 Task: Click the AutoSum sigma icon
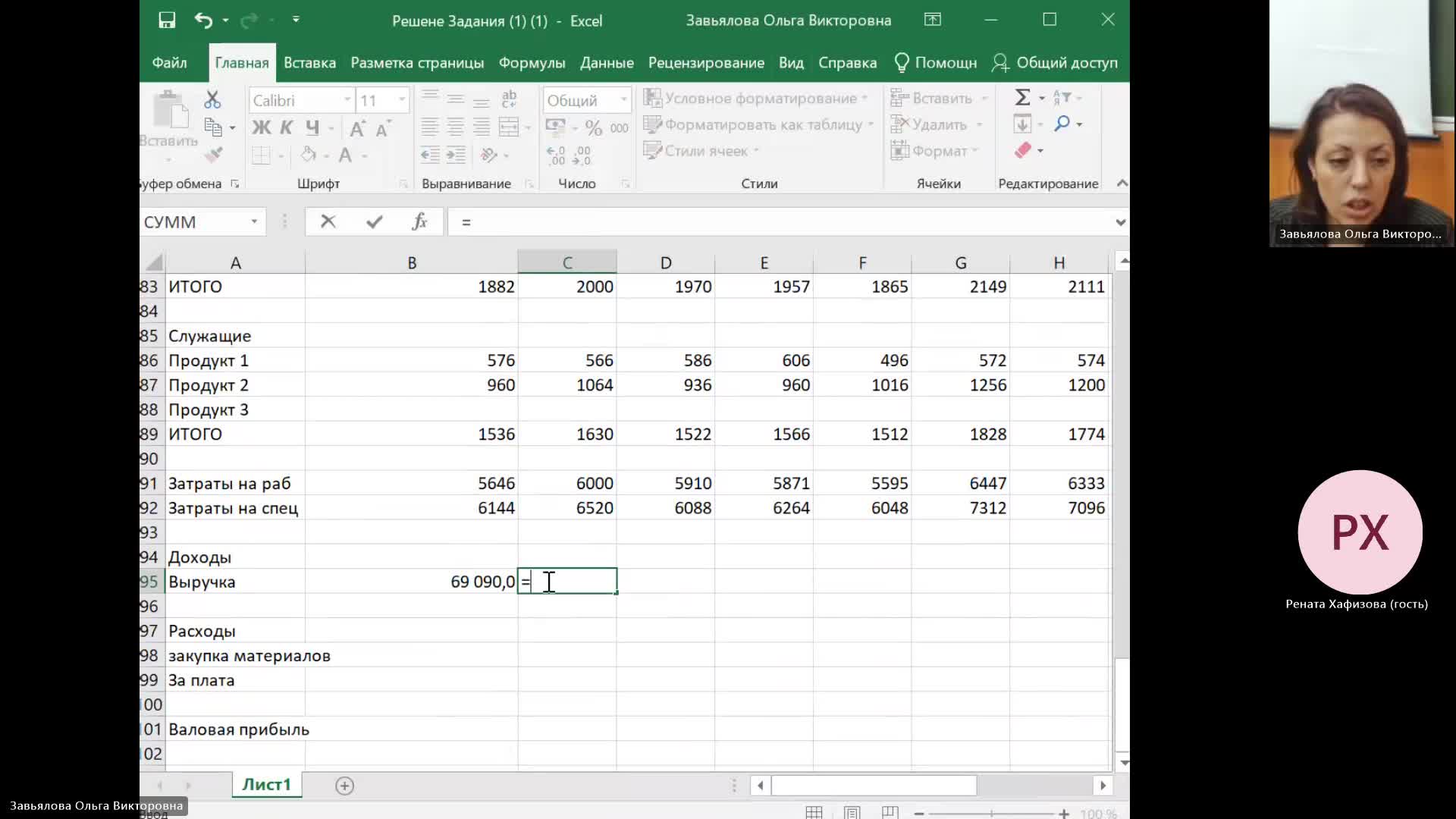pyautogui.click(x=1022, y=98)
